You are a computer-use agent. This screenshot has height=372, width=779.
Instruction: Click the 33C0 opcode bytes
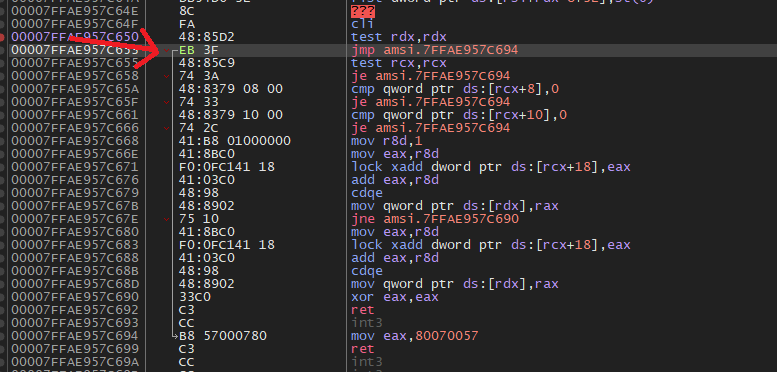pyautogui.click(x=194, y=297)
